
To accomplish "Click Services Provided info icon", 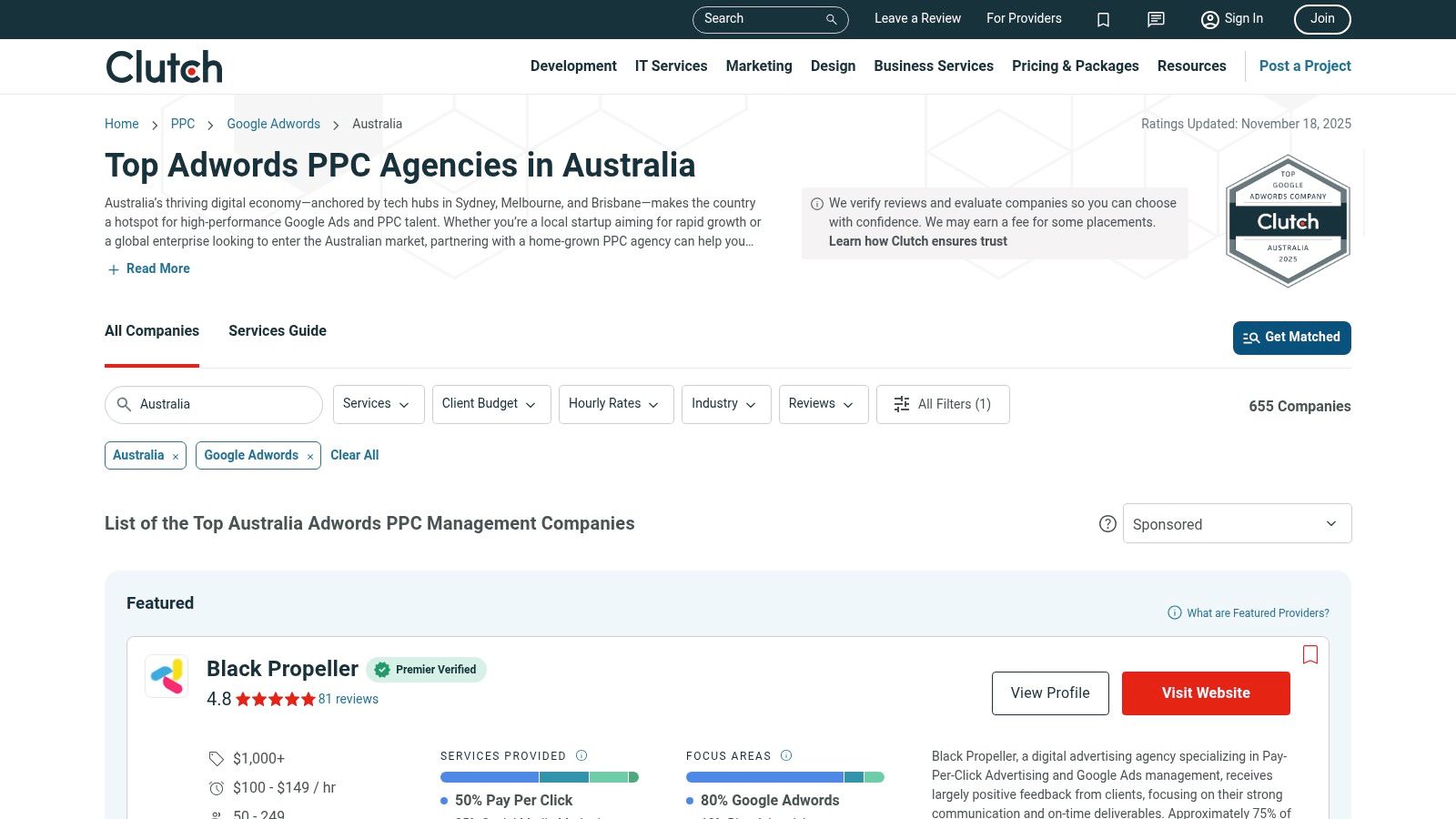I will 581,755.
